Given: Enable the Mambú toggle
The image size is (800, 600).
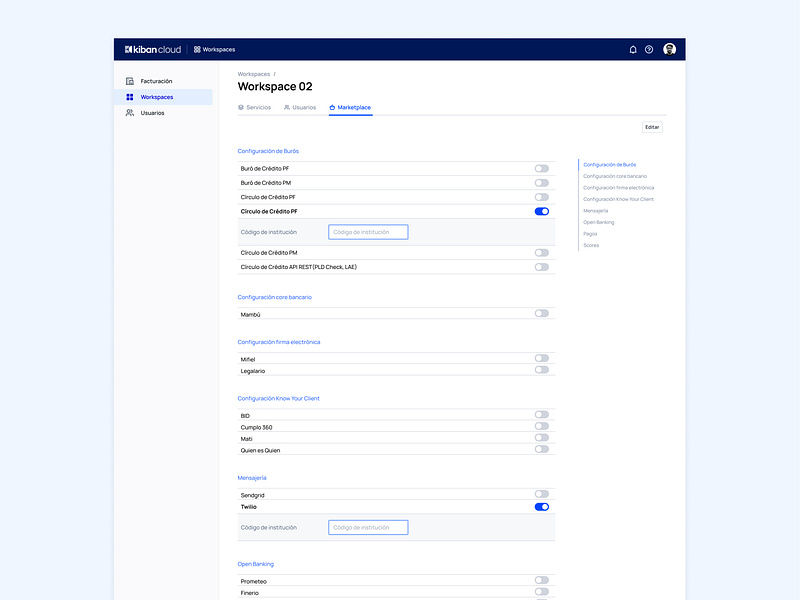Looking at the screenshot, I should coord(542,313).
